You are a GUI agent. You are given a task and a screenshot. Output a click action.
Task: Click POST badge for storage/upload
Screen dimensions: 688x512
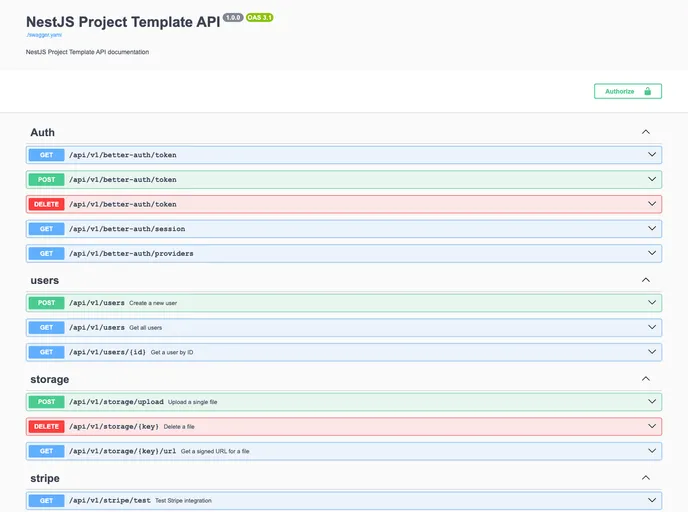coord(47,402)
